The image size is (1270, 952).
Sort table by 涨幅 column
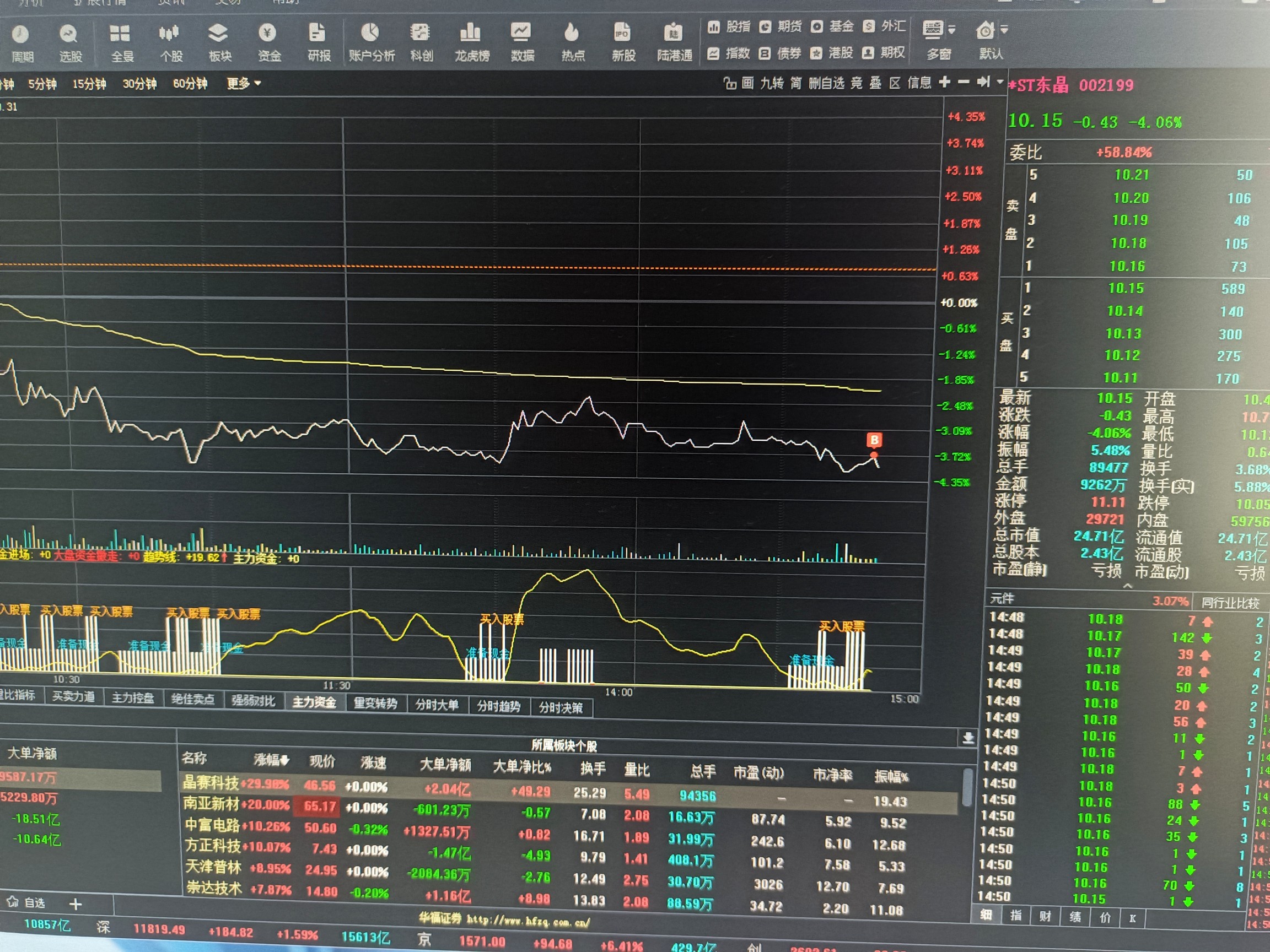272,760
